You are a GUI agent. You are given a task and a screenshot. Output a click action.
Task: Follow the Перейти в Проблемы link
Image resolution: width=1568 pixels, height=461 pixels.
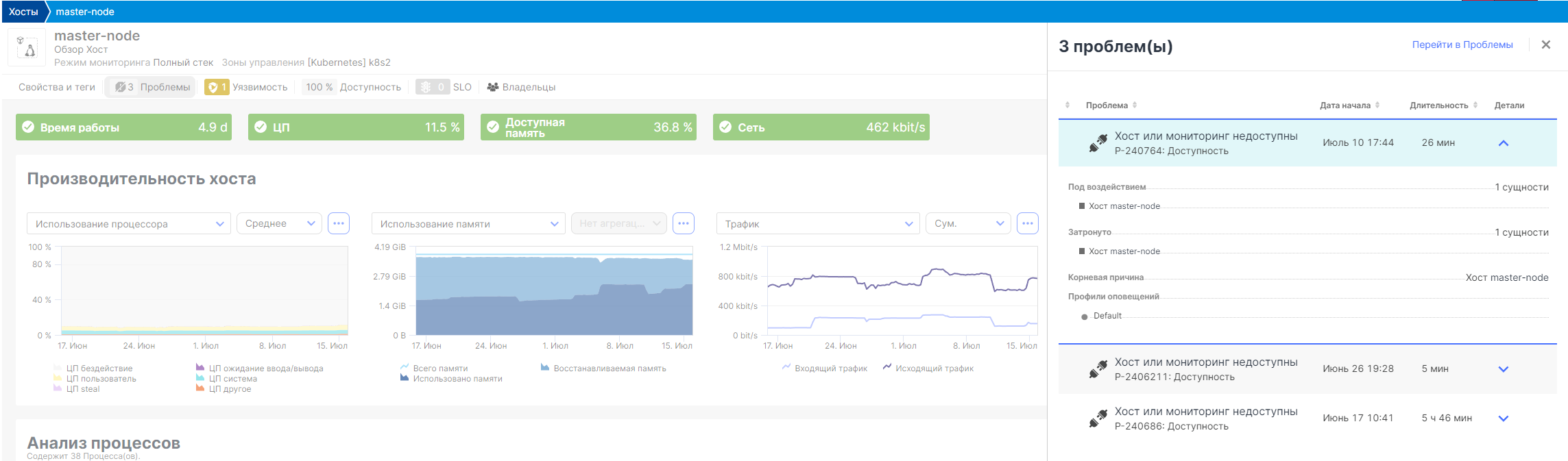pyautogui.click(x=1462, y=45)
